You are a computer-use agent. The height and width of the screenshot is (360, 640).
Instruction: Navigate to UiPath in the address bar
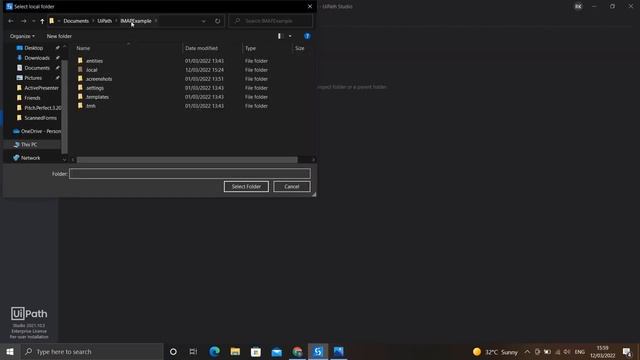point(104,21)
